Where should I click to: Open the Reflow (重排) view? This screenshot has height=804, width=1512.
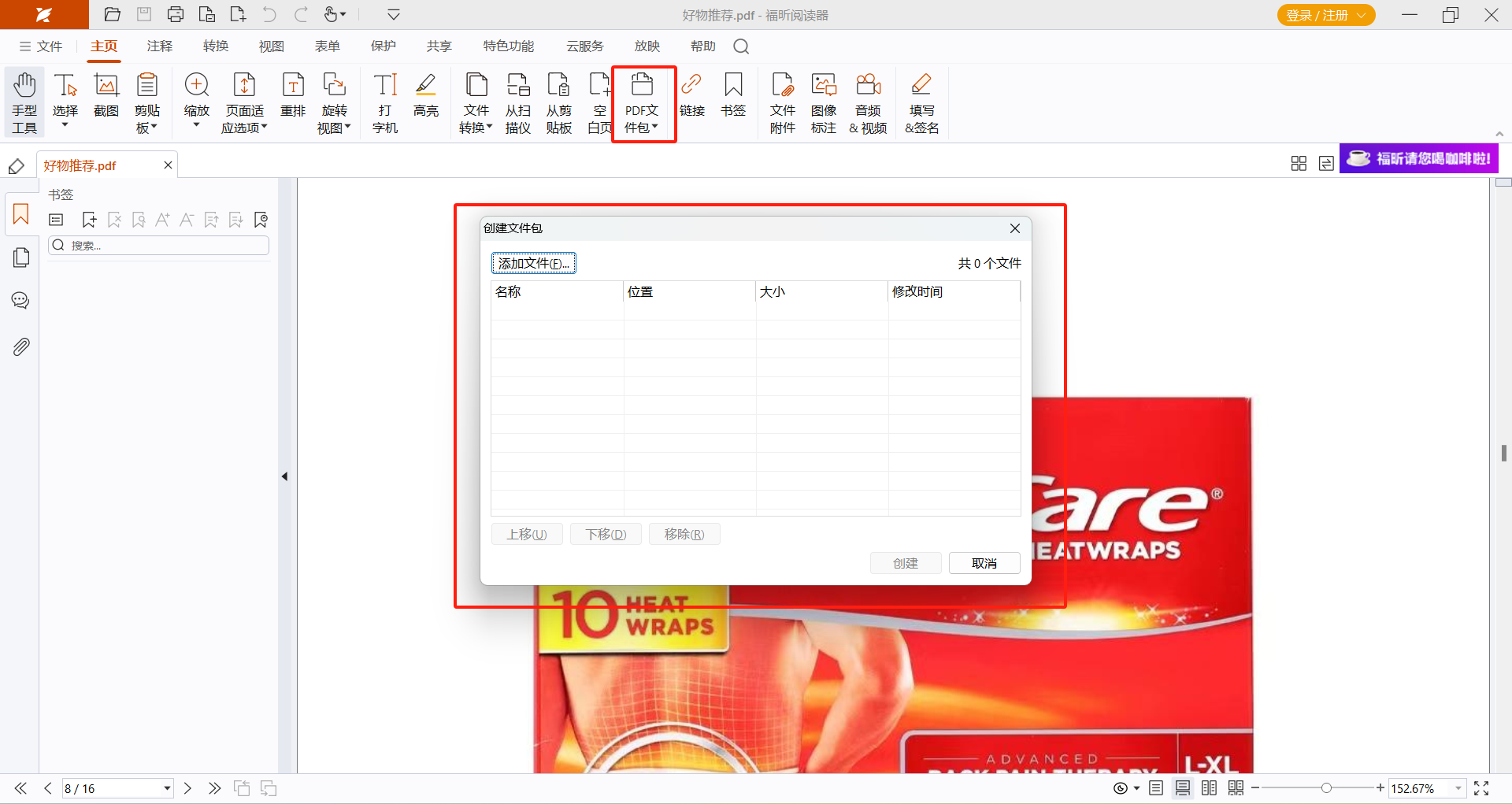[x=293, y=95]
